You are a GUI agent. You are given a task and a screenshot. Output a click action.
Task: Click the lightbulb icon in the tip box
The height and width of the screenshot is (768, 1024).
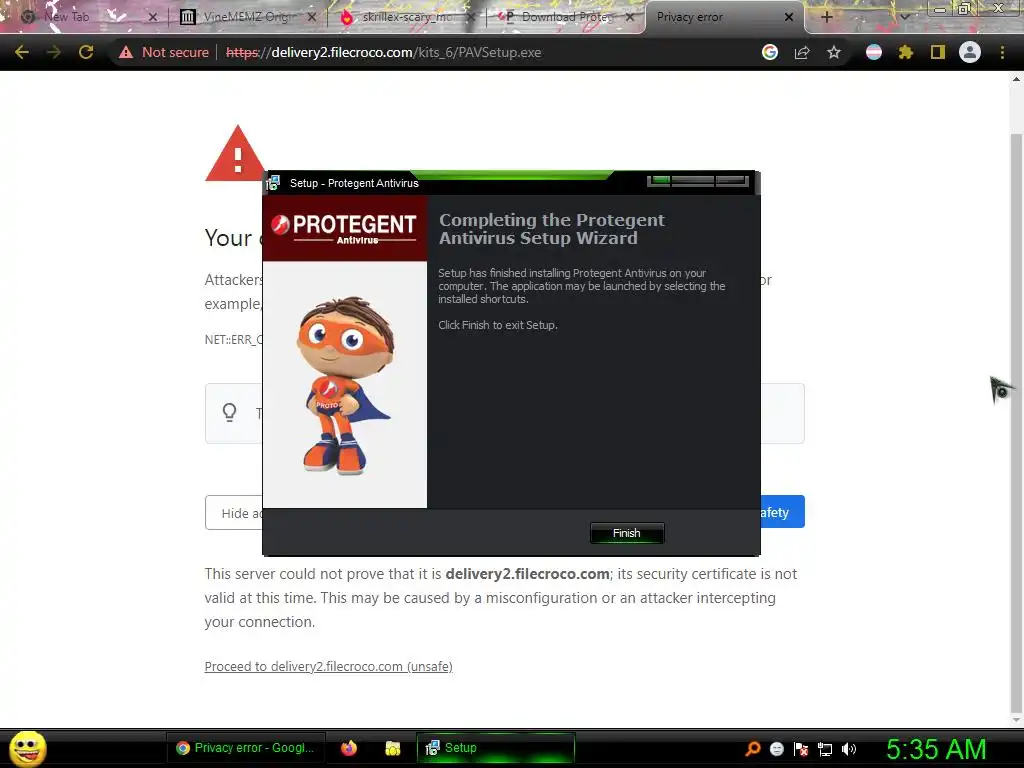click(x=229, y=412)
